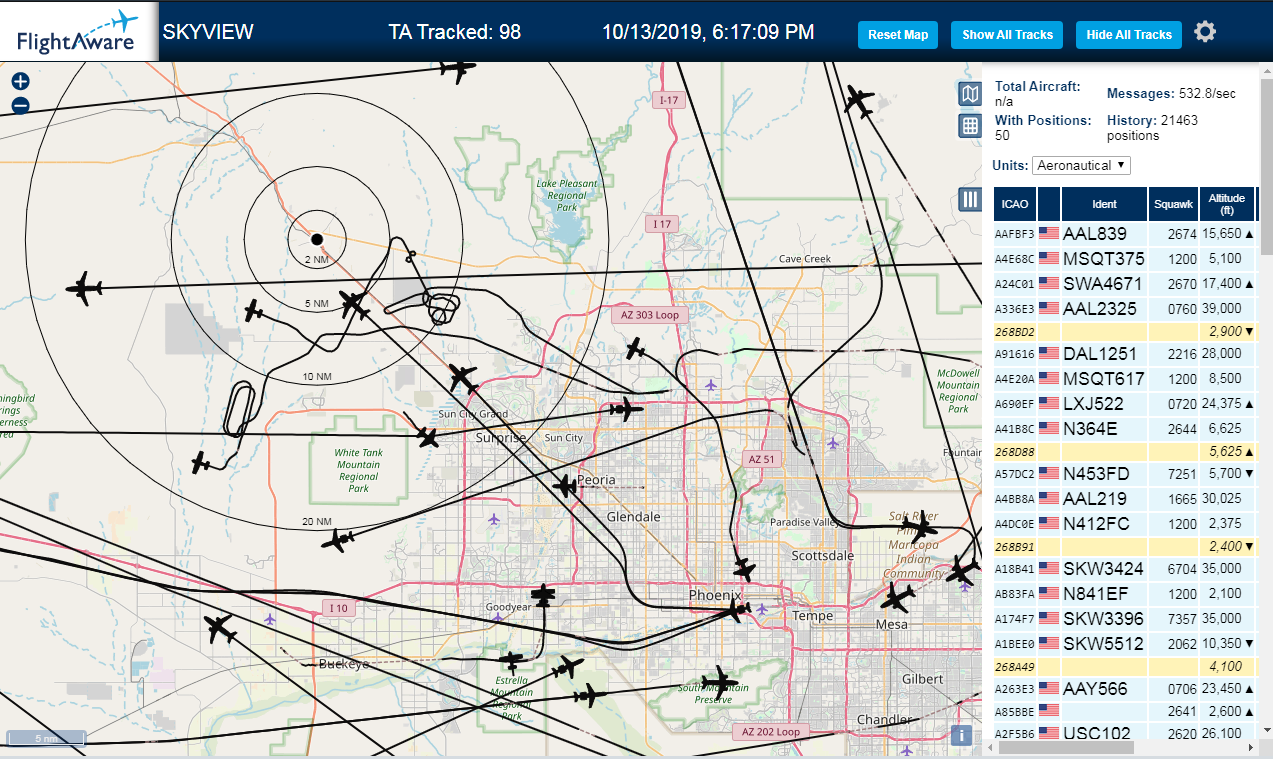
Task: Select the DAL1251 row
Action: [x=1125, y=354]
